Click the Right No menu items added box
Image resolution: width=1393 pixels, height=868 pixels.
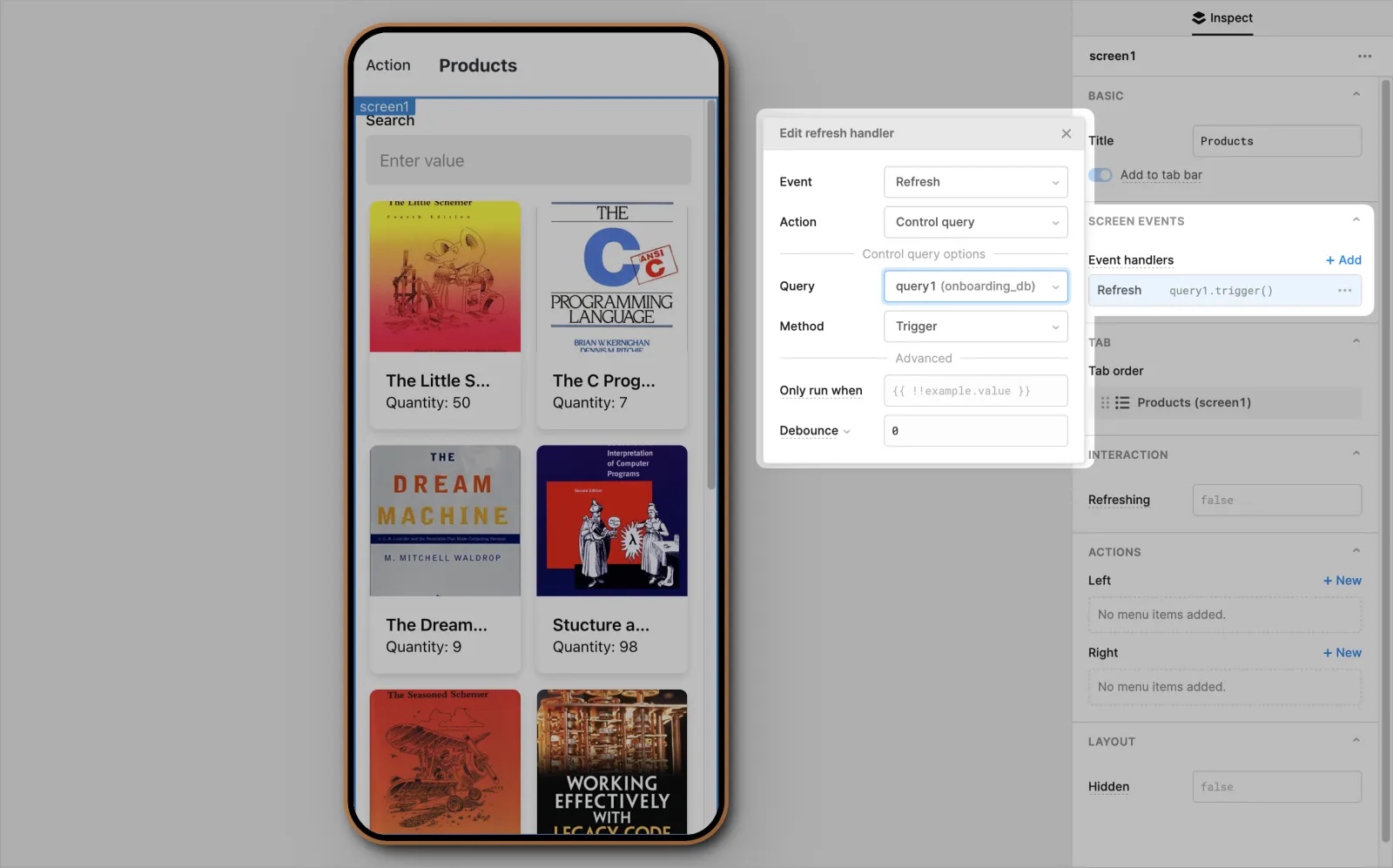[1224, 687]
